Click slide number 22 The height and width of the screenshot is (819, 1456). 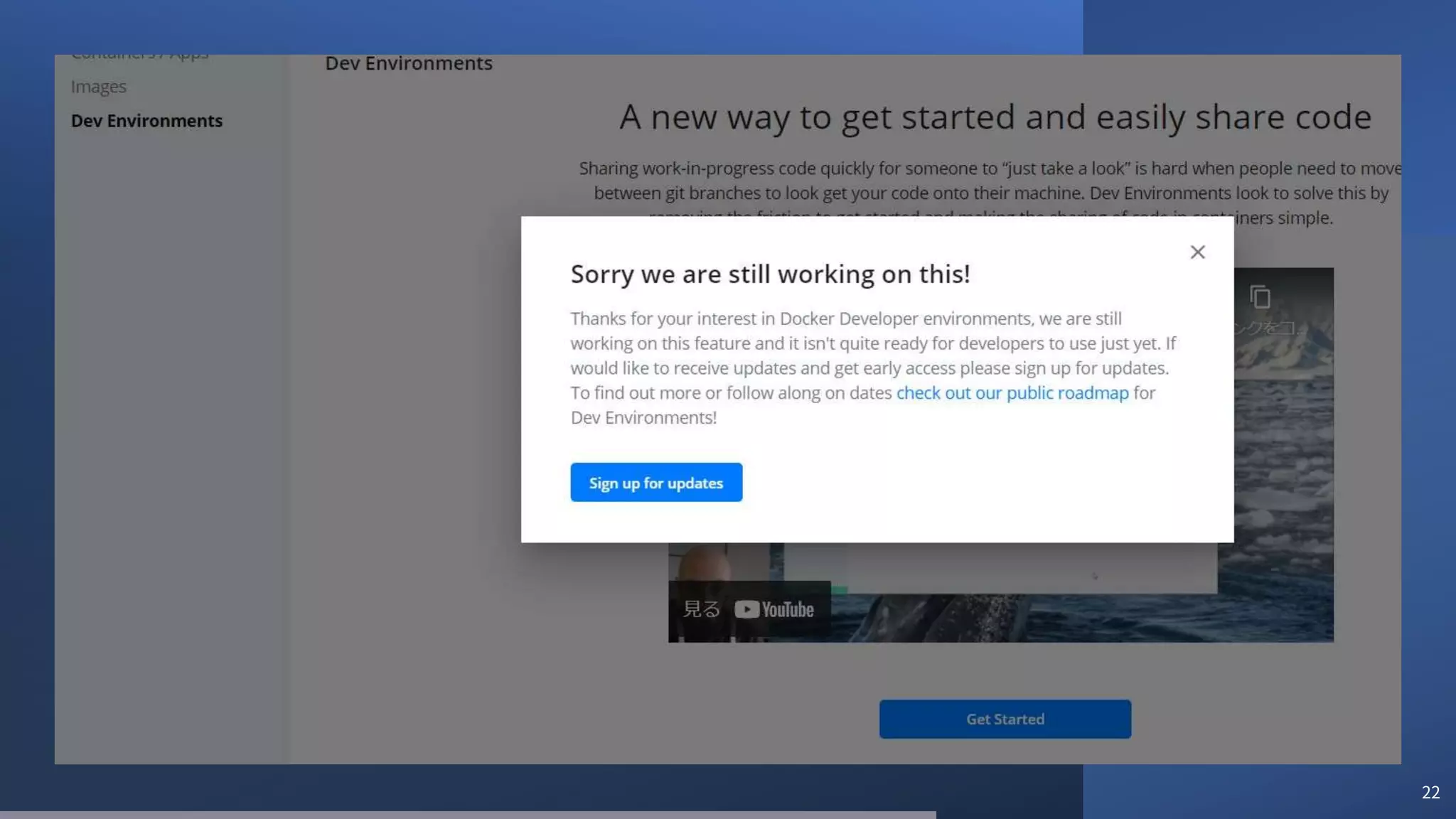1430,792
